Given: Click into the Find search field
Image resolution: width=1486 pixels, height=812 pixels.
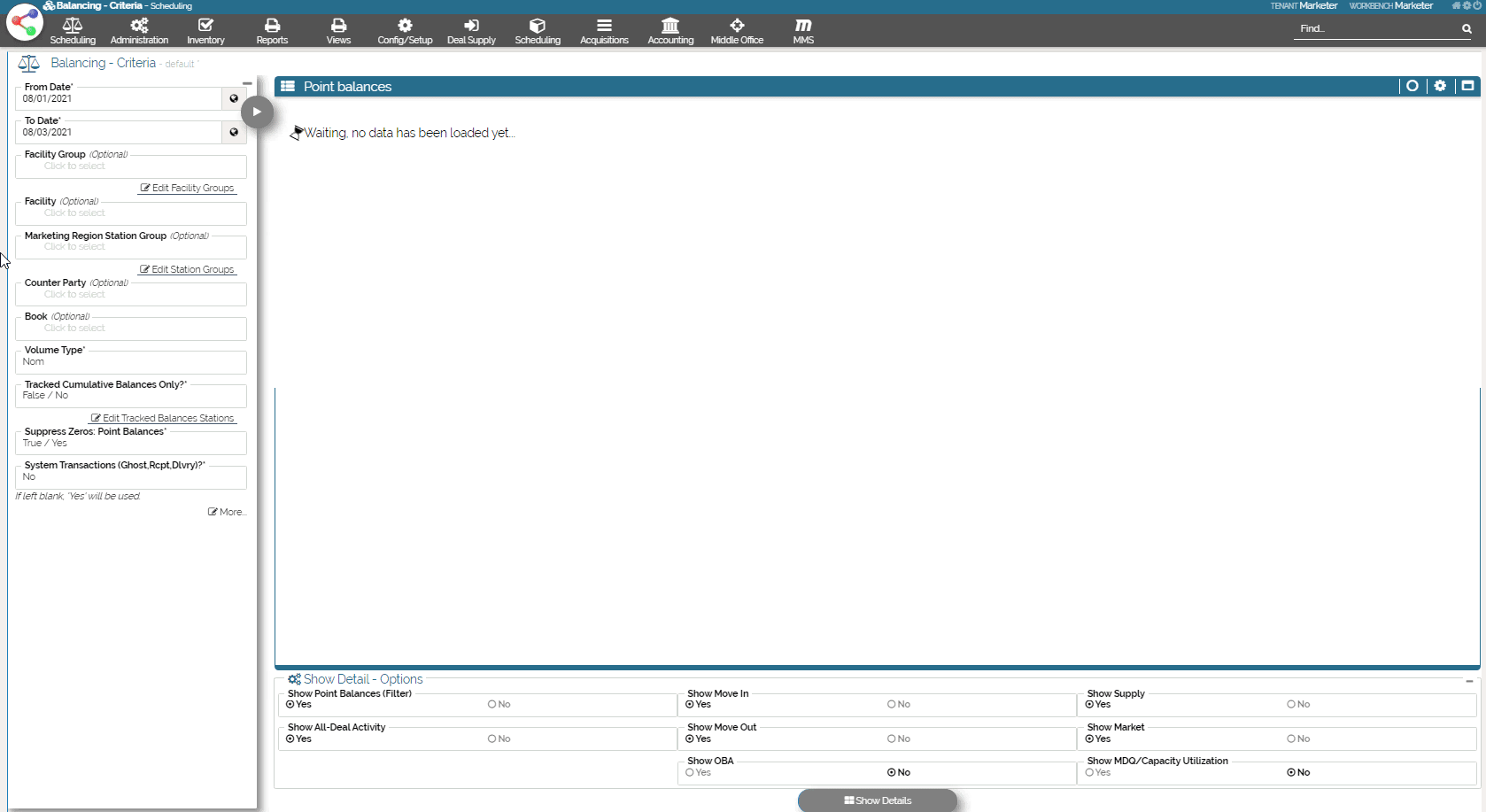Looking at the screenshot, I should point(1375,29).
